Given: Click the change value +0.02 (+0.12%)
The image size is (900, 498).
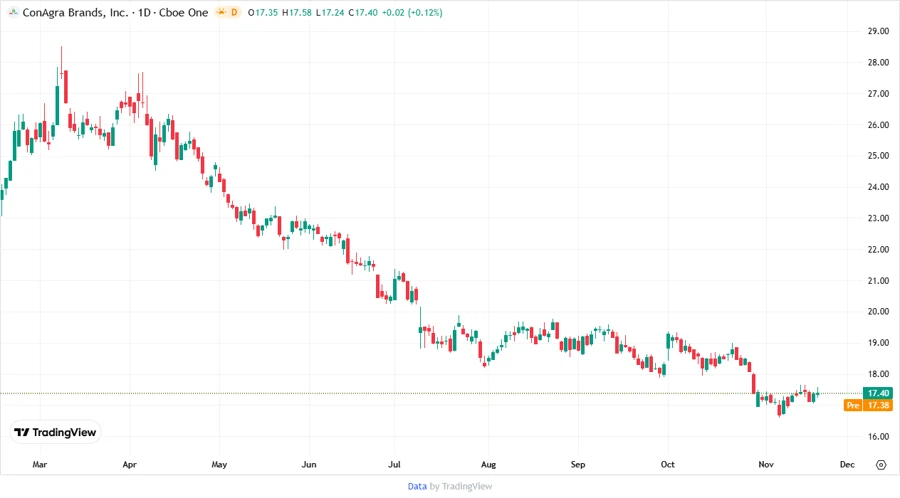Looking at the screenshot, I should [x=412, y=13].
